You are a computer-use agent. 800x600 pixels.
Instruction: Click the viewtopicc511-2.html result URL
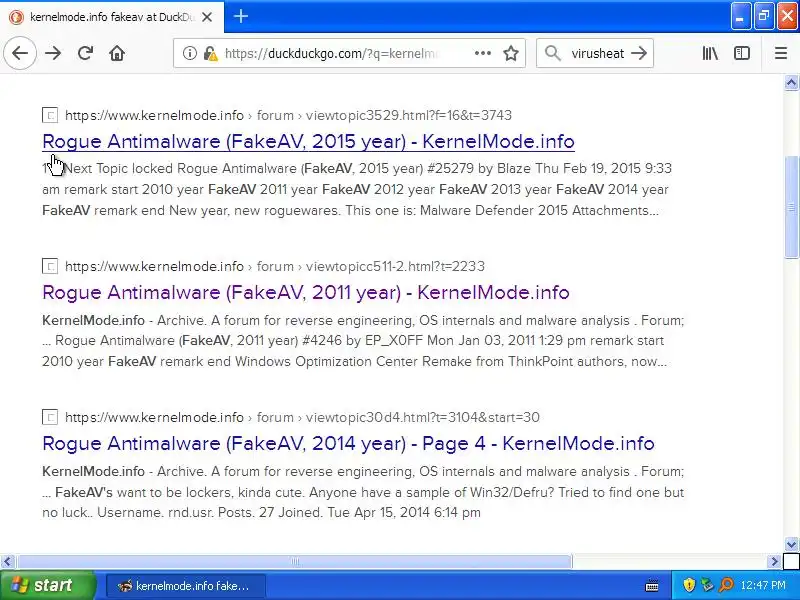274,266
